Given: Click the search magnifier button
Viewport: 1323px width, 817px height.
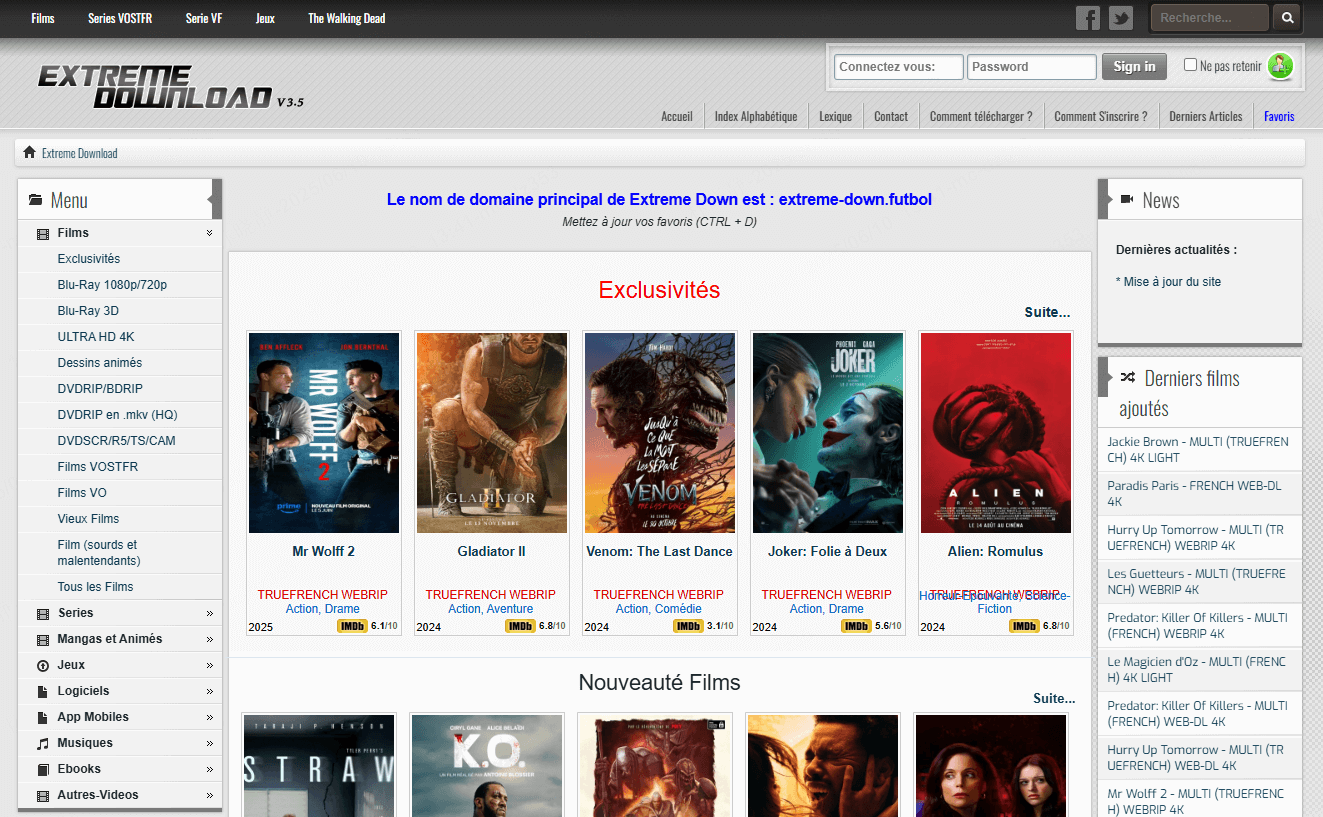Looking at the screenshot, I should coord(1288,17).
